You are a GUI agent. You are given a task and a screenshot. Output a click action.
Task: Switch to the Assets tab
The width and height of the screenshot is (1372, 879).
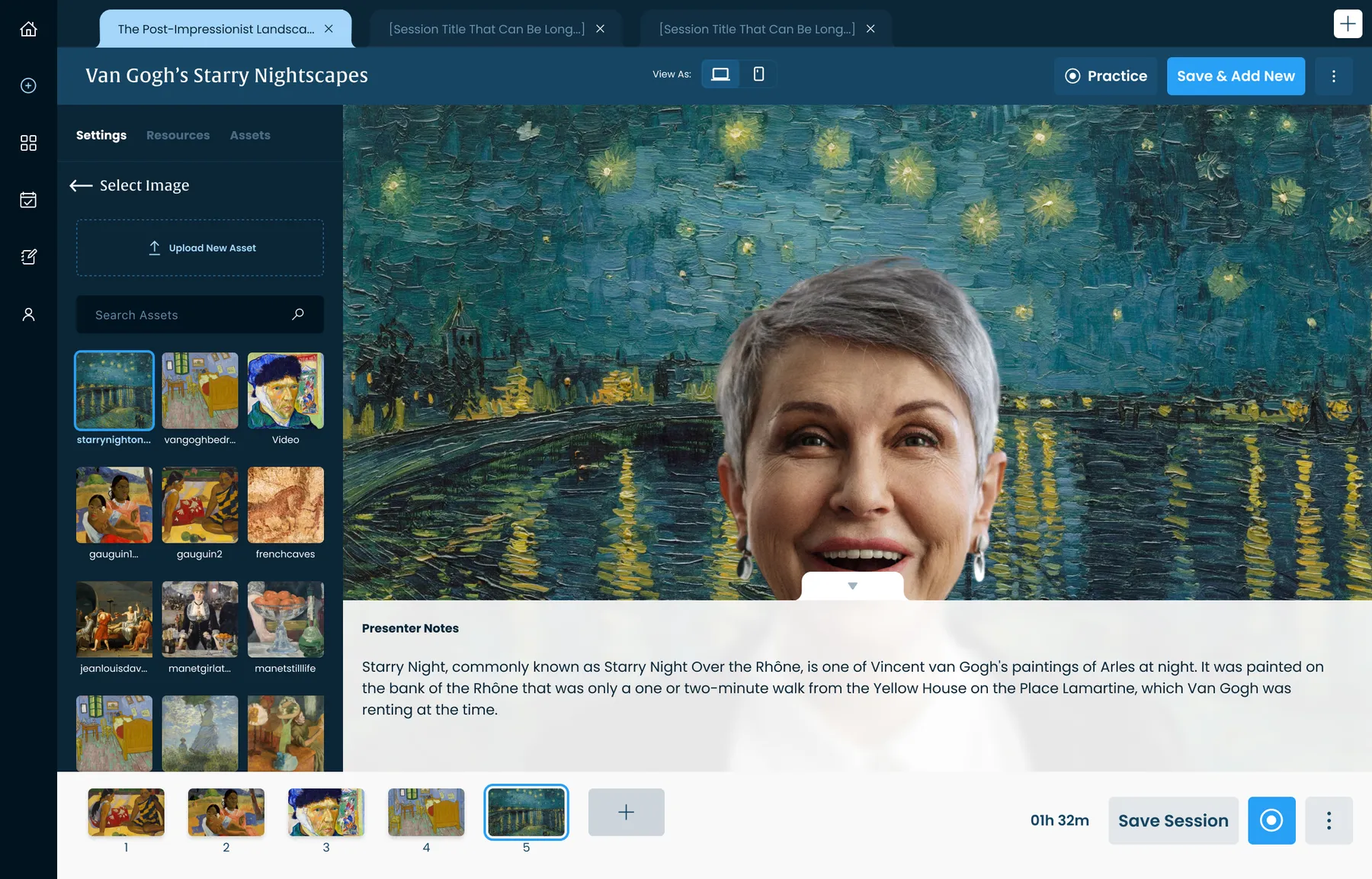click(250, 135)
